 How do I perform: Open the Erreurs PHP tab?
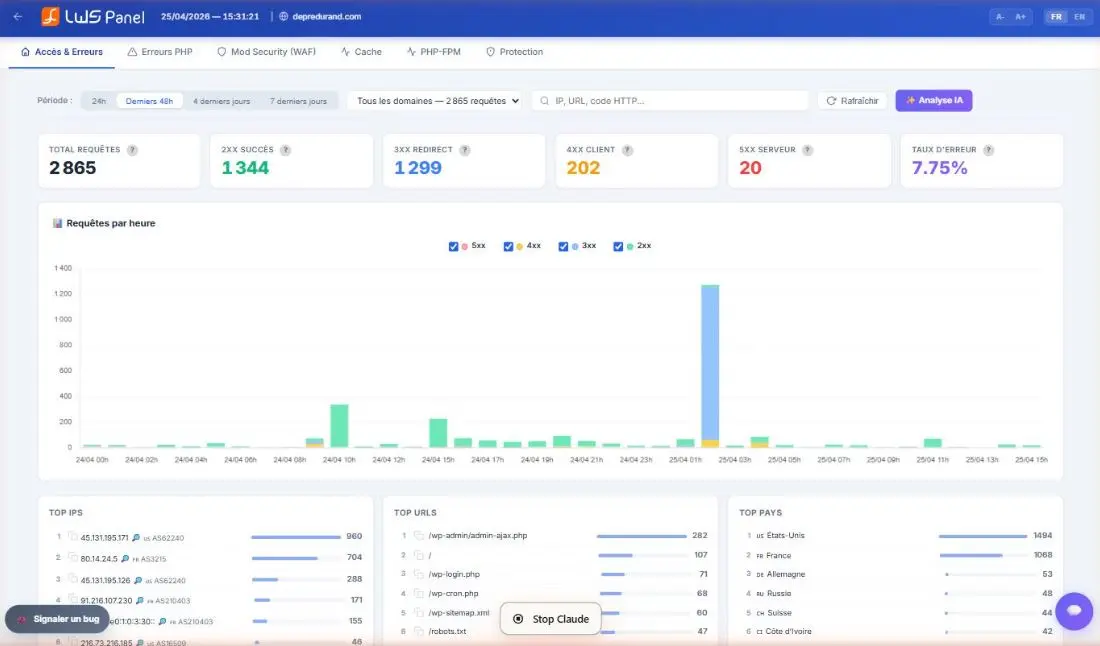[160, 52]
